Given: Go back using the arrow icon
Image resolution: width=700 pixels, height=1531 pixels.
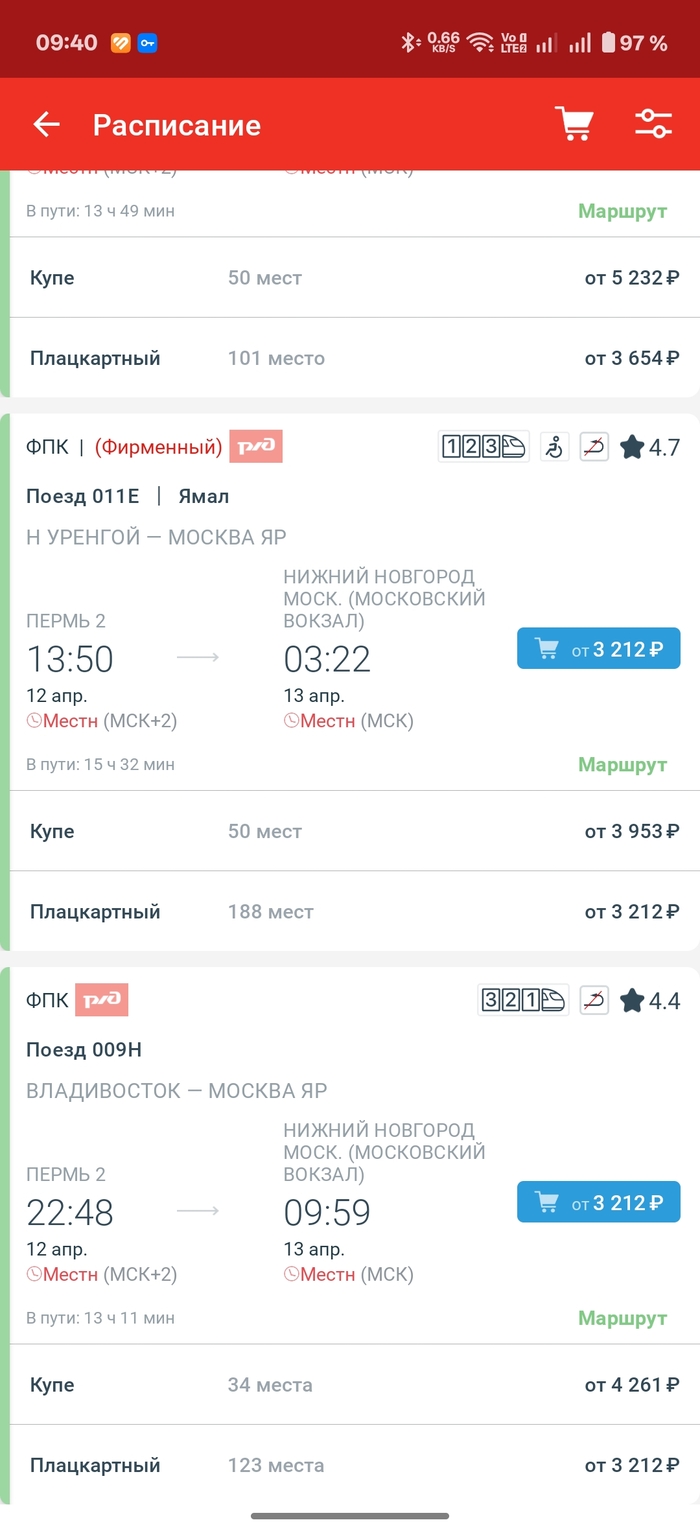Looking at the screenshot, I should [47, 125].
